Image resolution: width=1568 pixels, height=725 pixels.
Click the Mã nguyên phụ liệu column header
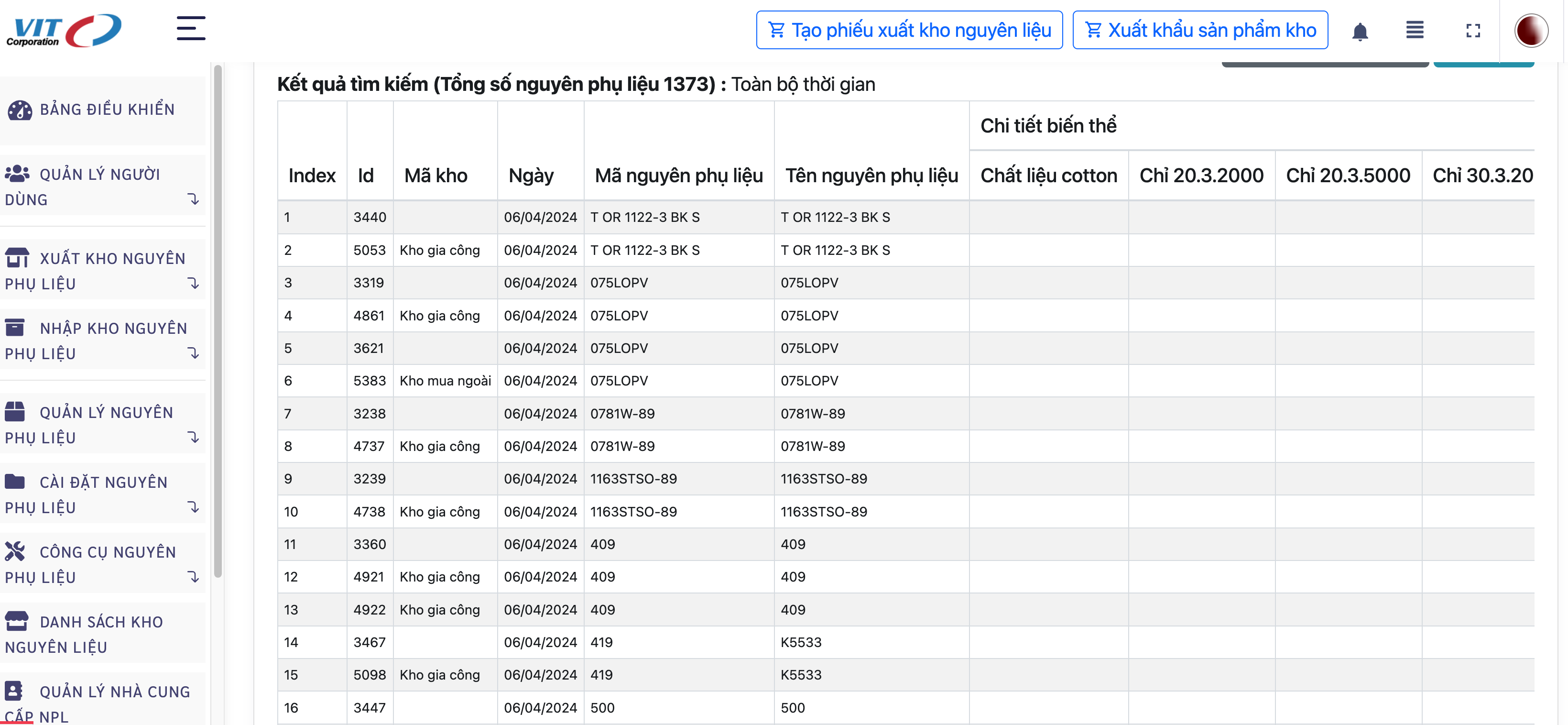point(678,176)
